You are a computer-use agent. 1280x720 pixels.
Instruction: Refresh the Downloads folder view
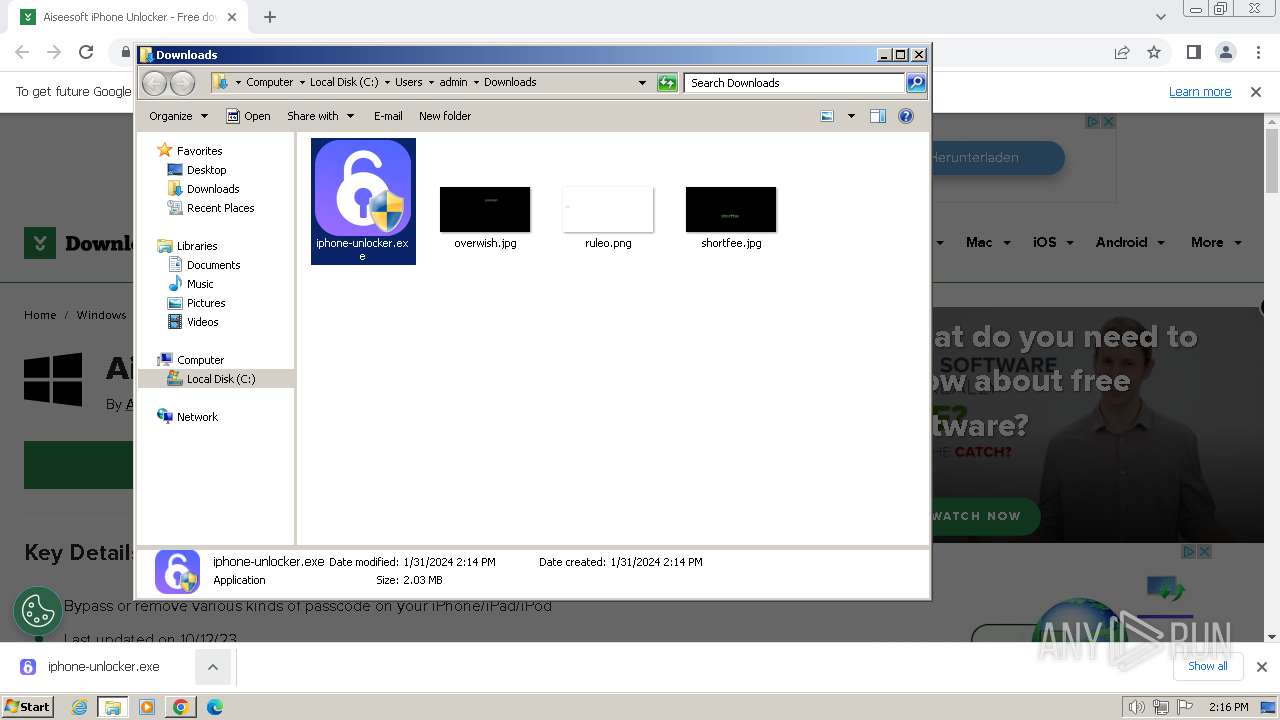coord(667,83)
